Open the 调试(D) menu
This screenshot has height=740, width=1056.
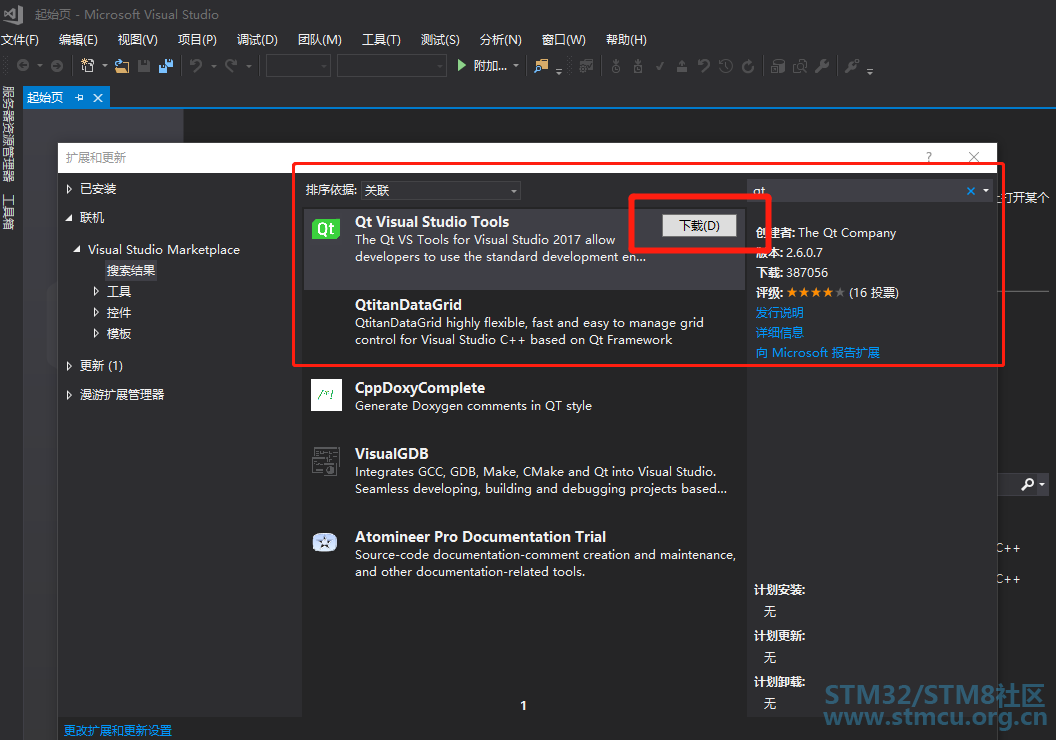257,40
